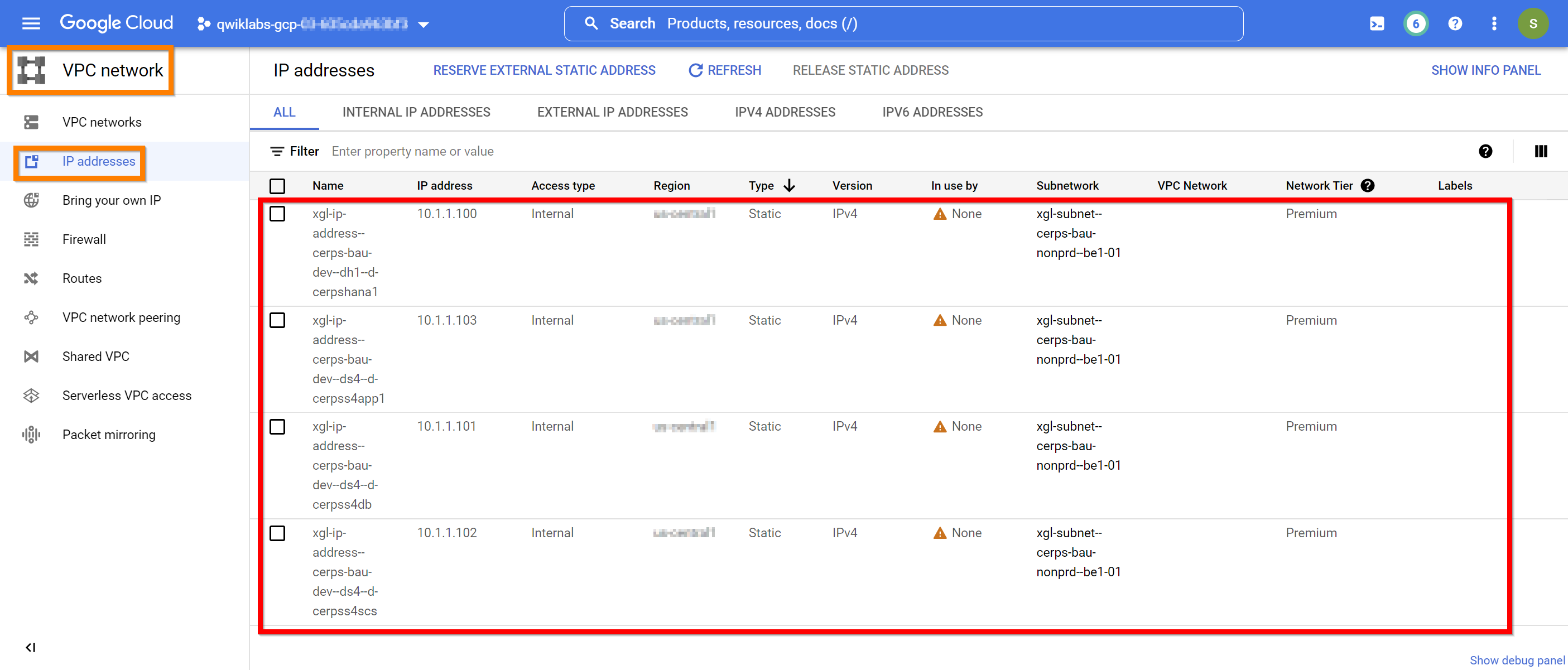Open the help question mark menu
Screen dimensions: 1568x670
click(1455, 24)
